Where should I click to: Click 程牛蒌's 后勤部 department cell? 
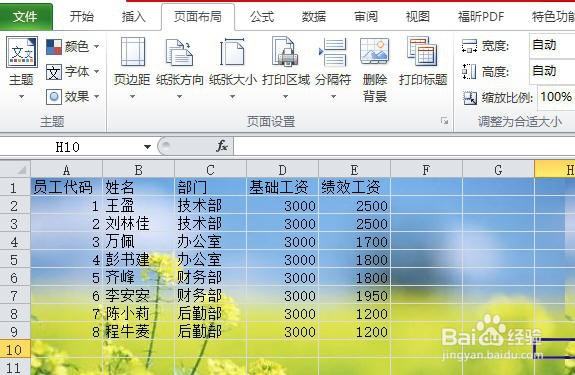pos(210,331)
